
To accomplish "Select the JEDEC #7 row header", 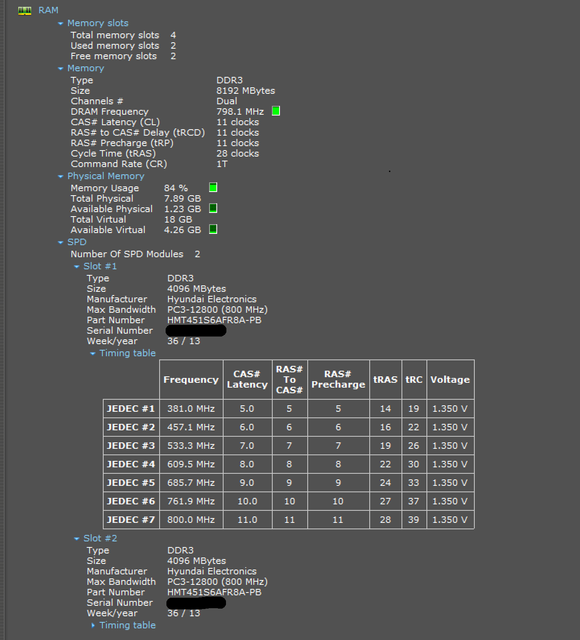I will [131, 520].
